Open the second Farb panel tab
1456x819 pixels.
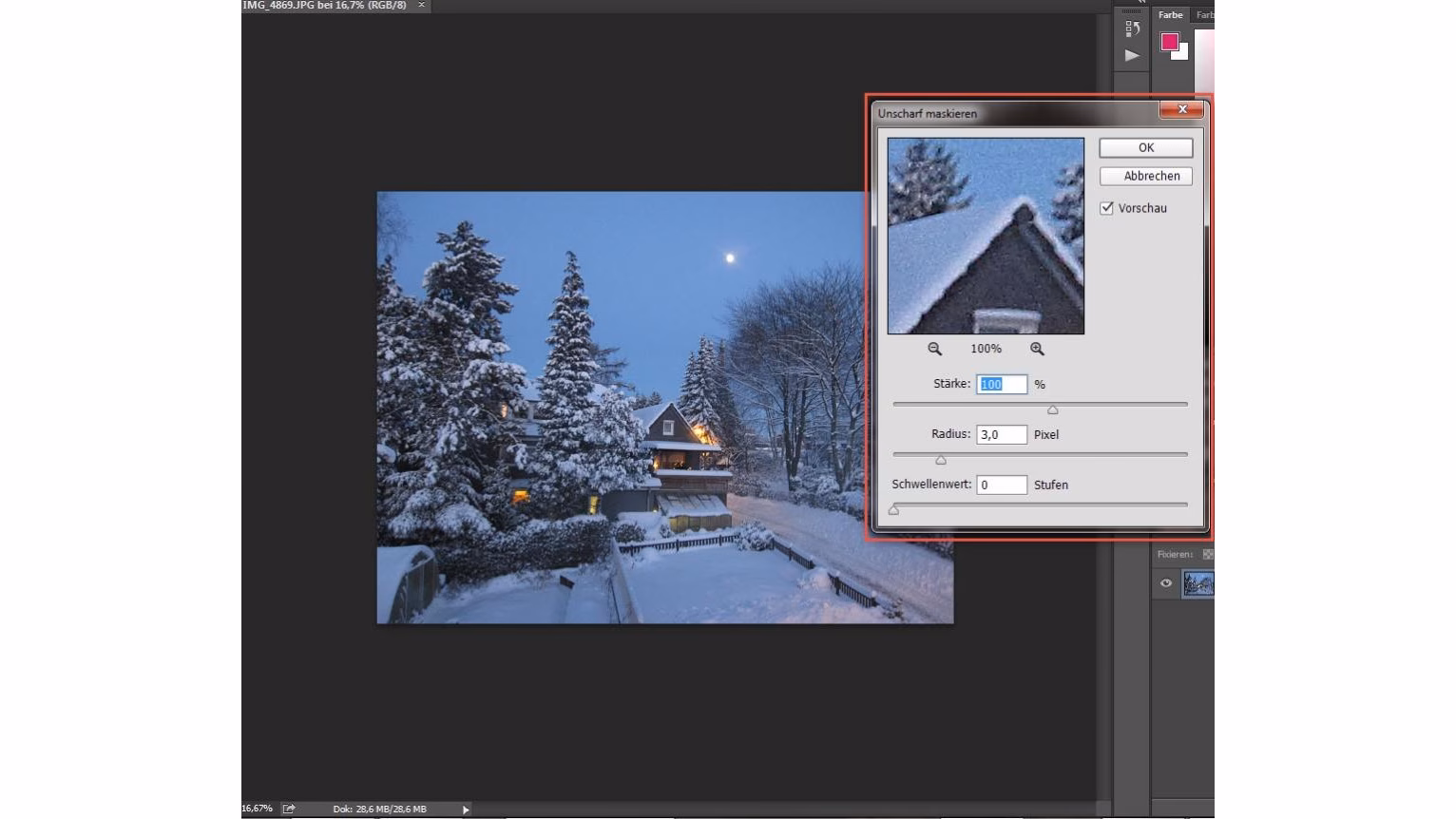click(1204, 14)
